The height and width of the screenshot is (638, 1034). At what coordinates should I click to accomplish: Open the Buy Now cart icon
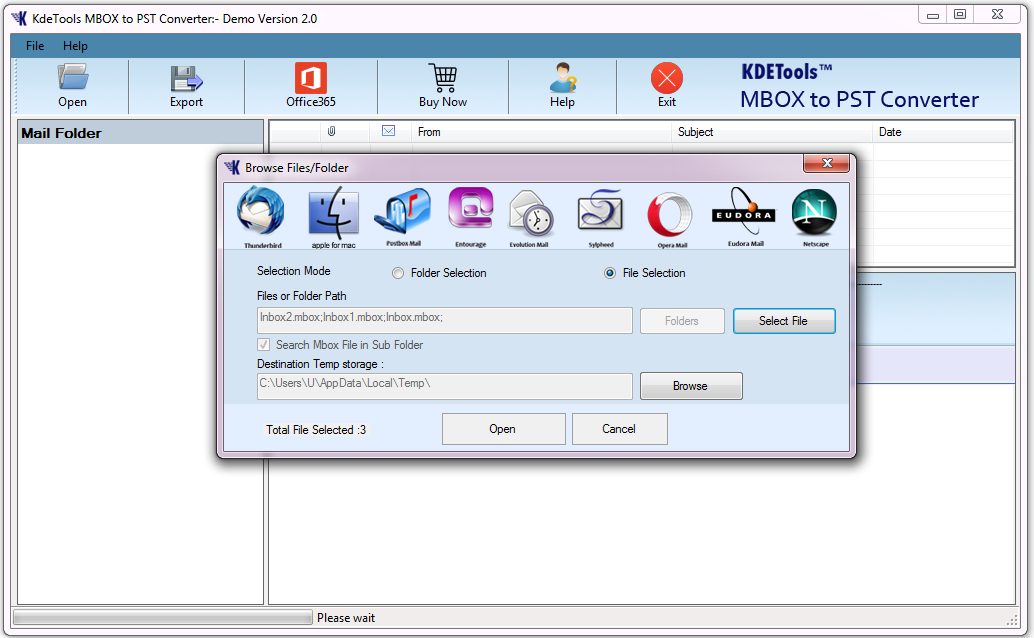(442, 86)
